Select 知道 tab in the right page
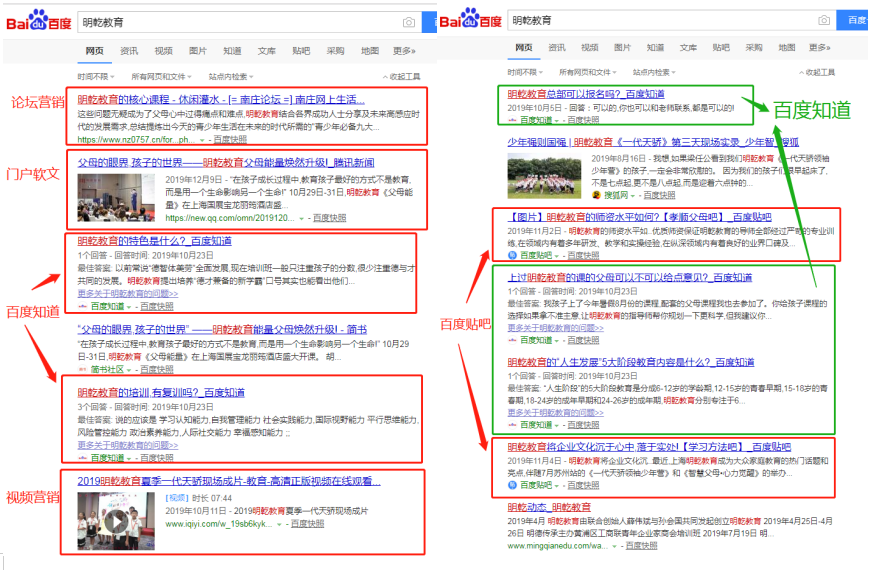 (x=655, y=47)
